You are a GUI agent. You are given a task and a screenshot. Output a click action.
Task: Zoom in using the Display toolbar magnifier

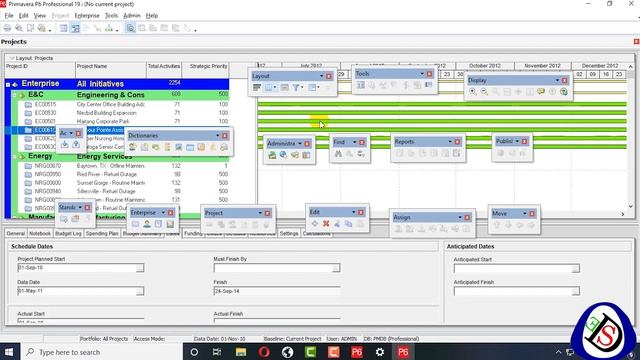(473, 92)
